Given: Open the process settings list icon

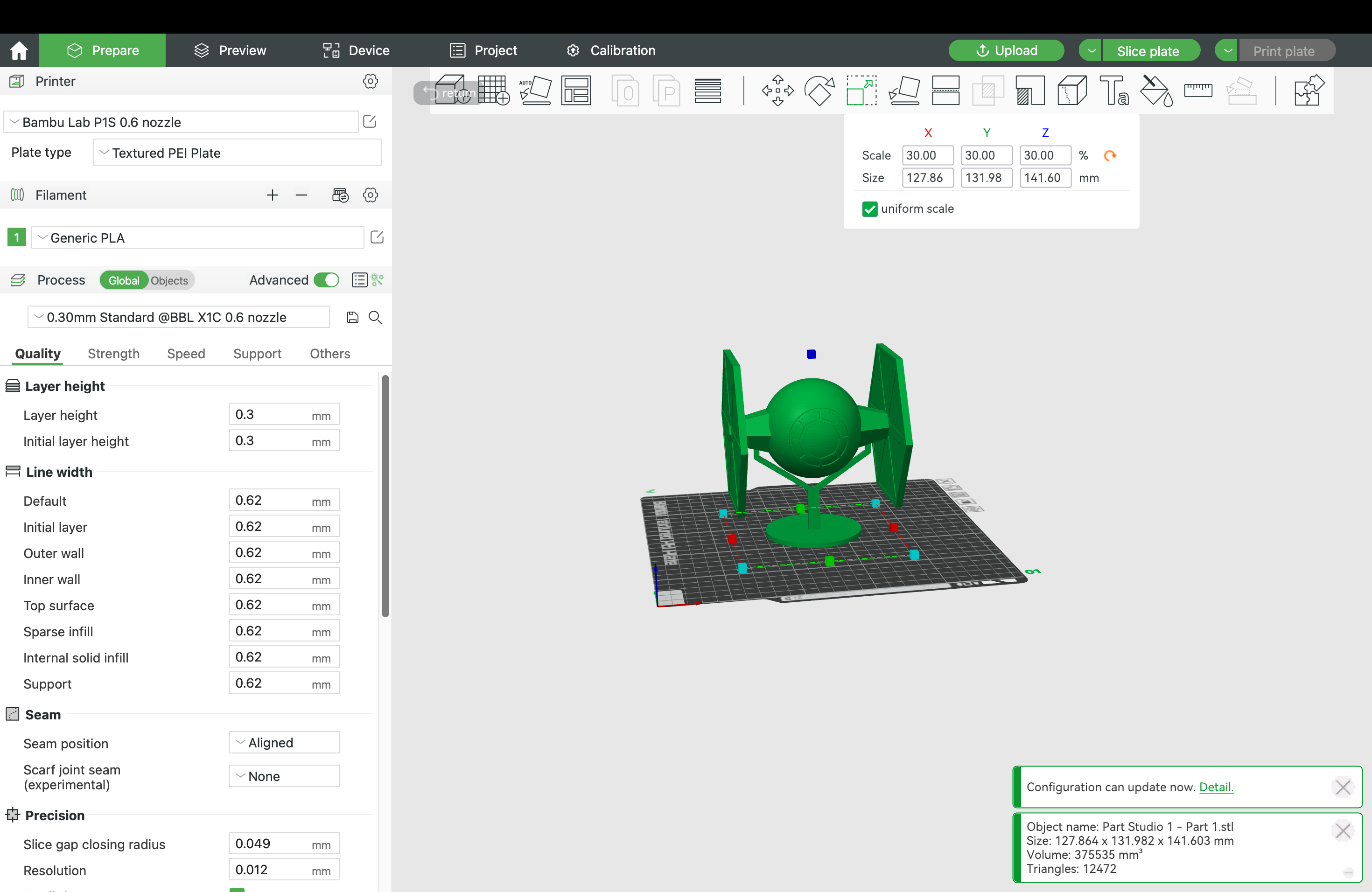Looking at the screenshot, I should 359,280.
